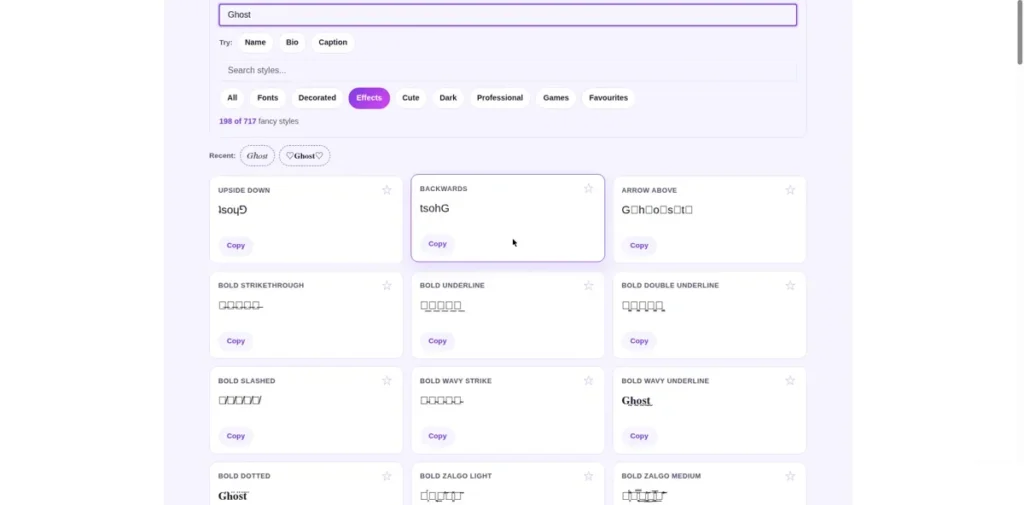Click the tsohG backwards preview text

click(x=434, y=208)
